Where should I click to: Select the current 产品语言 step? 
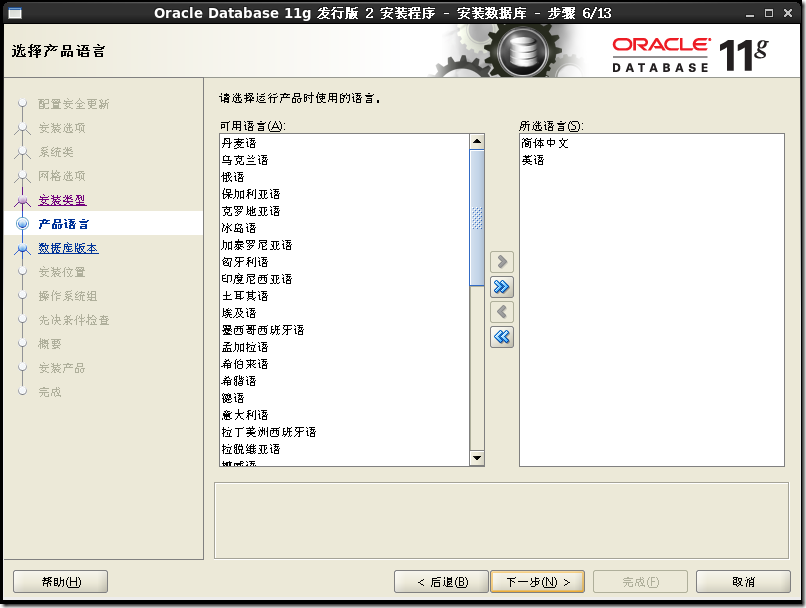coord(64,224)
